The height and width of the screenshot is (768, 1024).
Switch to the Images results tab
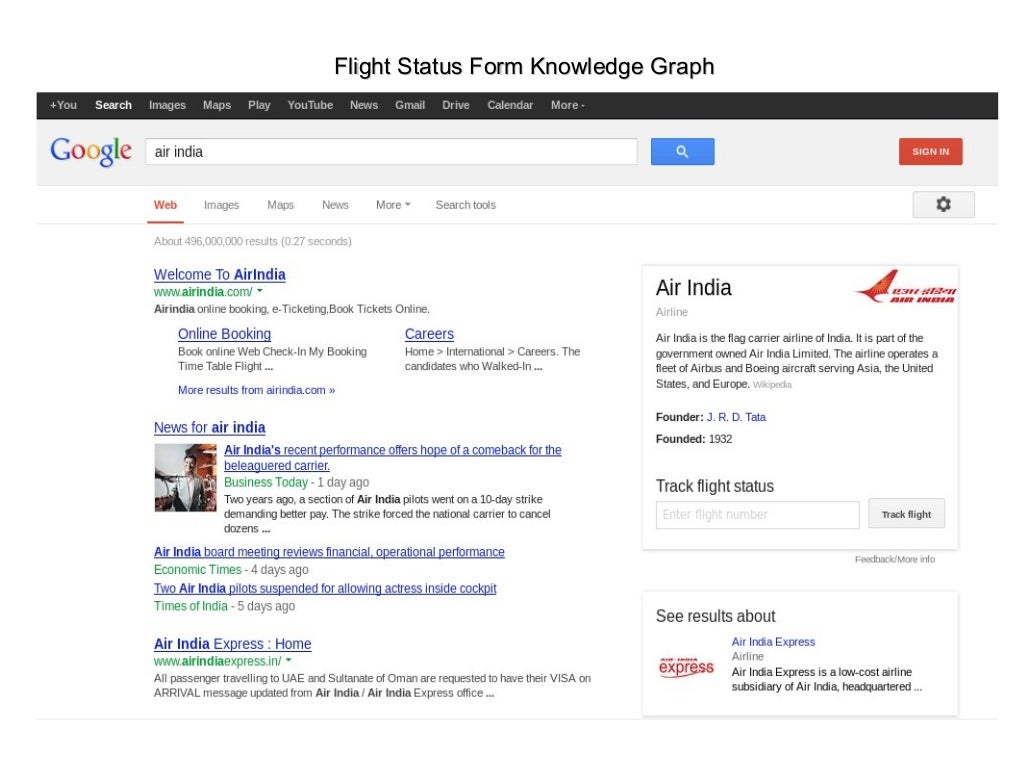click(x=221, y=205)
